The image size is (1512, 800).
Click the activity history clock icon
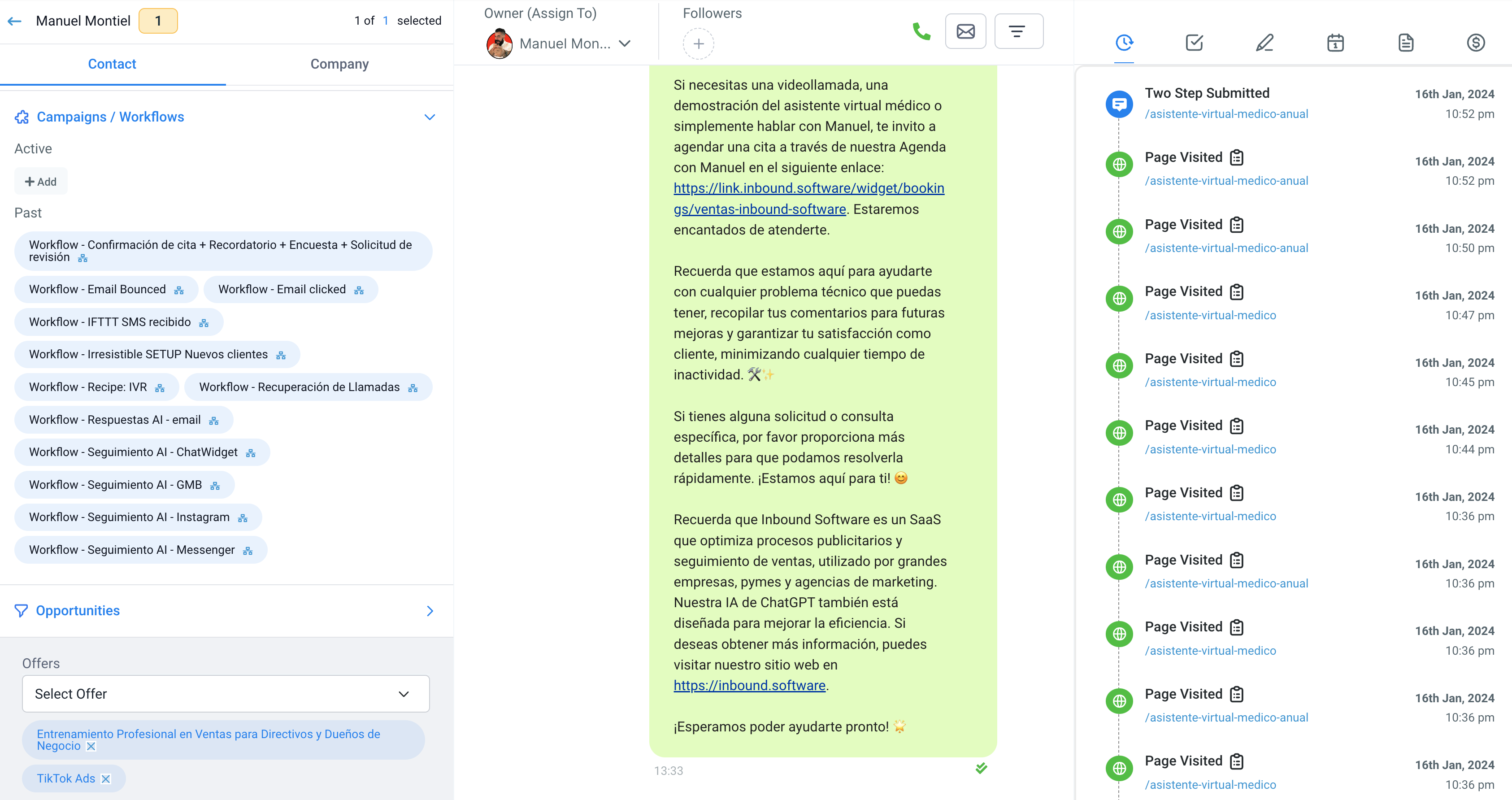coord(1124,42)
